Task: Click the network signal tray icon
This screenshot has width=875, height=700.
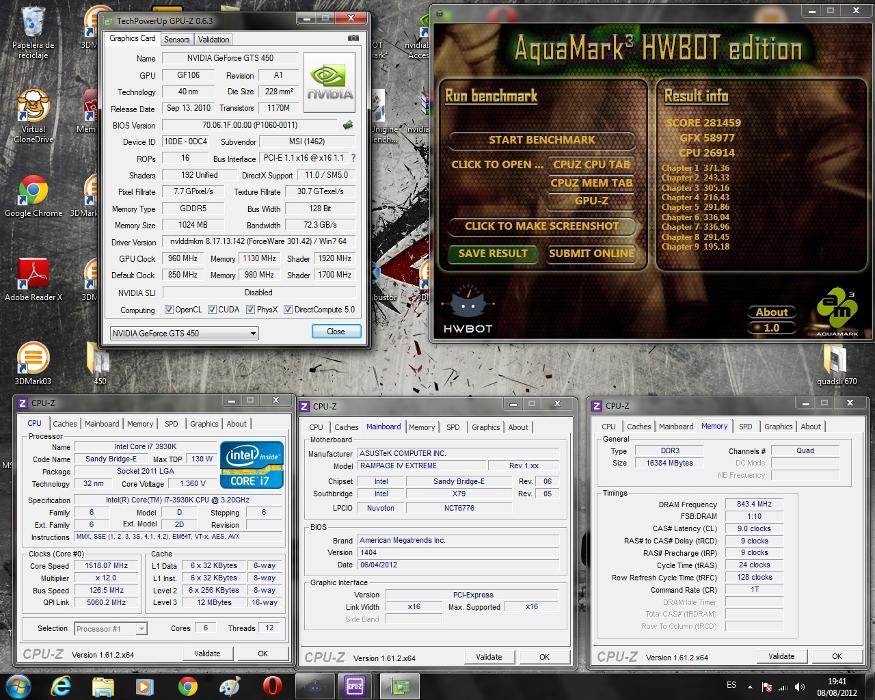Action: tap(783, 687)
